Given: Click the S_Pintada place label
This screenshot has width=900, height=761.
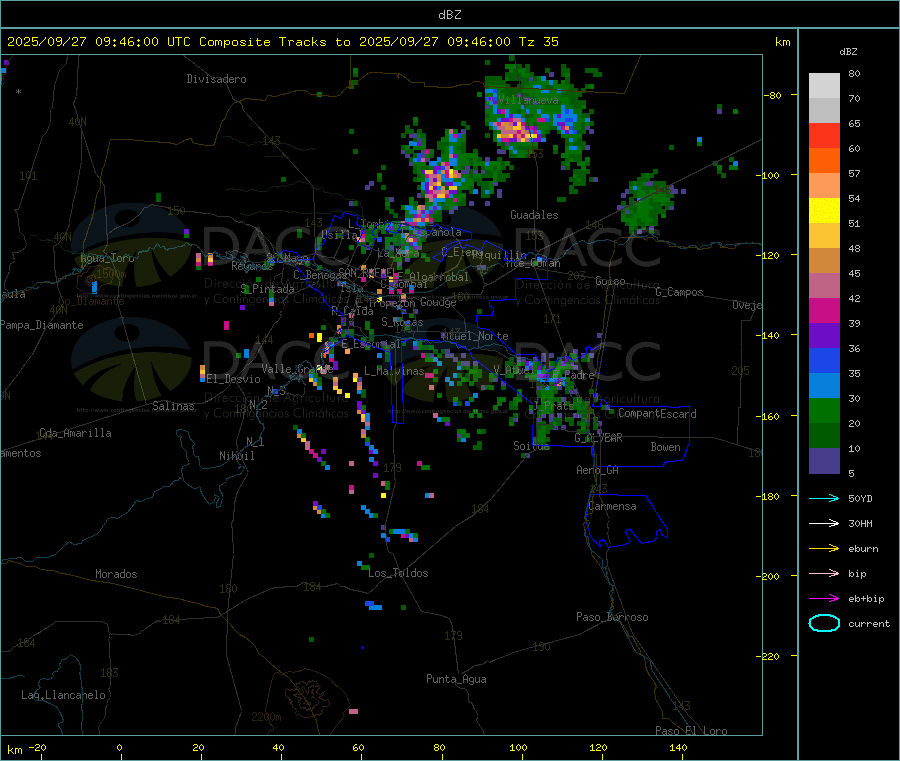Looking at the screenshot, I should click(267, 289).
